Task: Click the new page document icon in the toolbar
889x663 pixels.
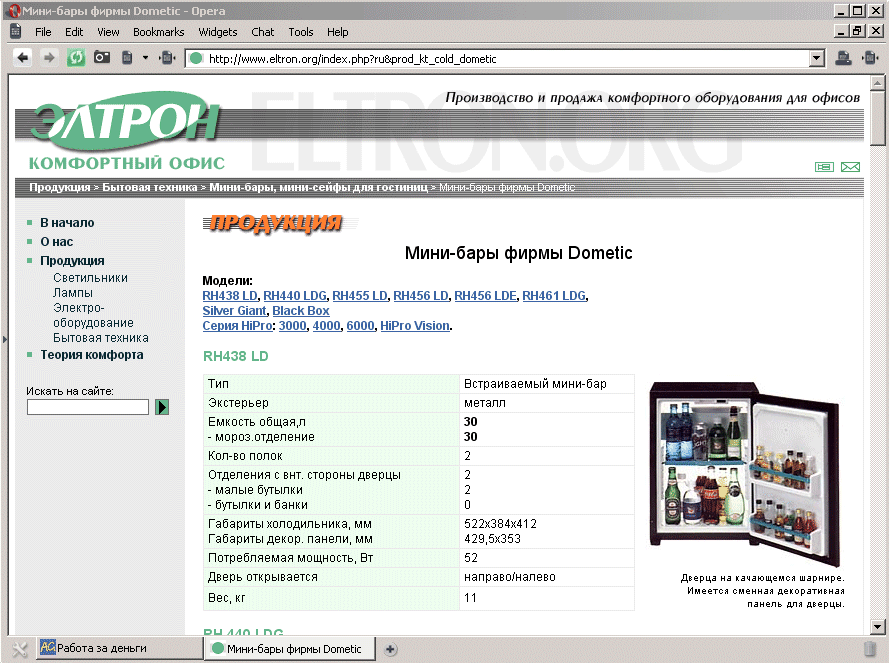Action: pyautogui.click(x=127, y=58)
